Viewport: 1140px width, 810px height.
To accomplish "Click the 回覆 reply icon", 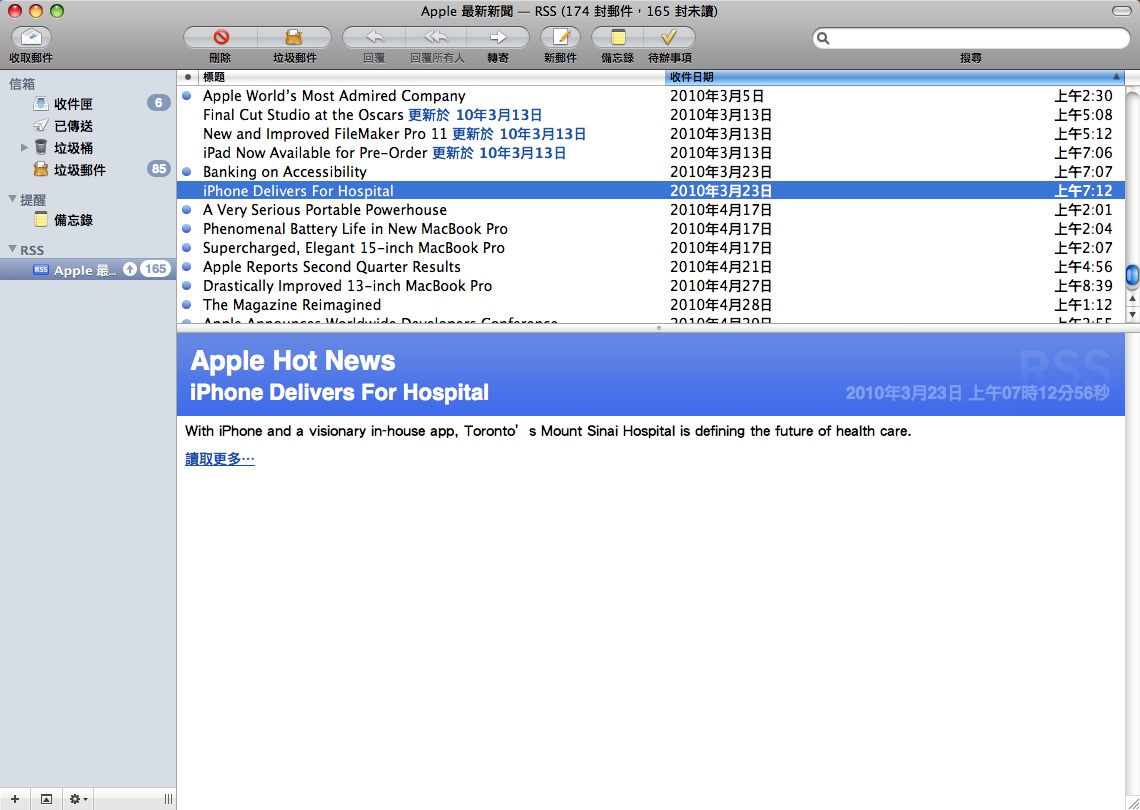I will click(373, 37).
